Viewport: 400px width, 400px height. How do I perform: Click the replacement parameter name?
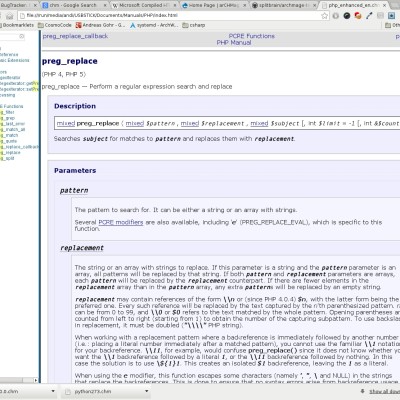(x=82, y=248)
